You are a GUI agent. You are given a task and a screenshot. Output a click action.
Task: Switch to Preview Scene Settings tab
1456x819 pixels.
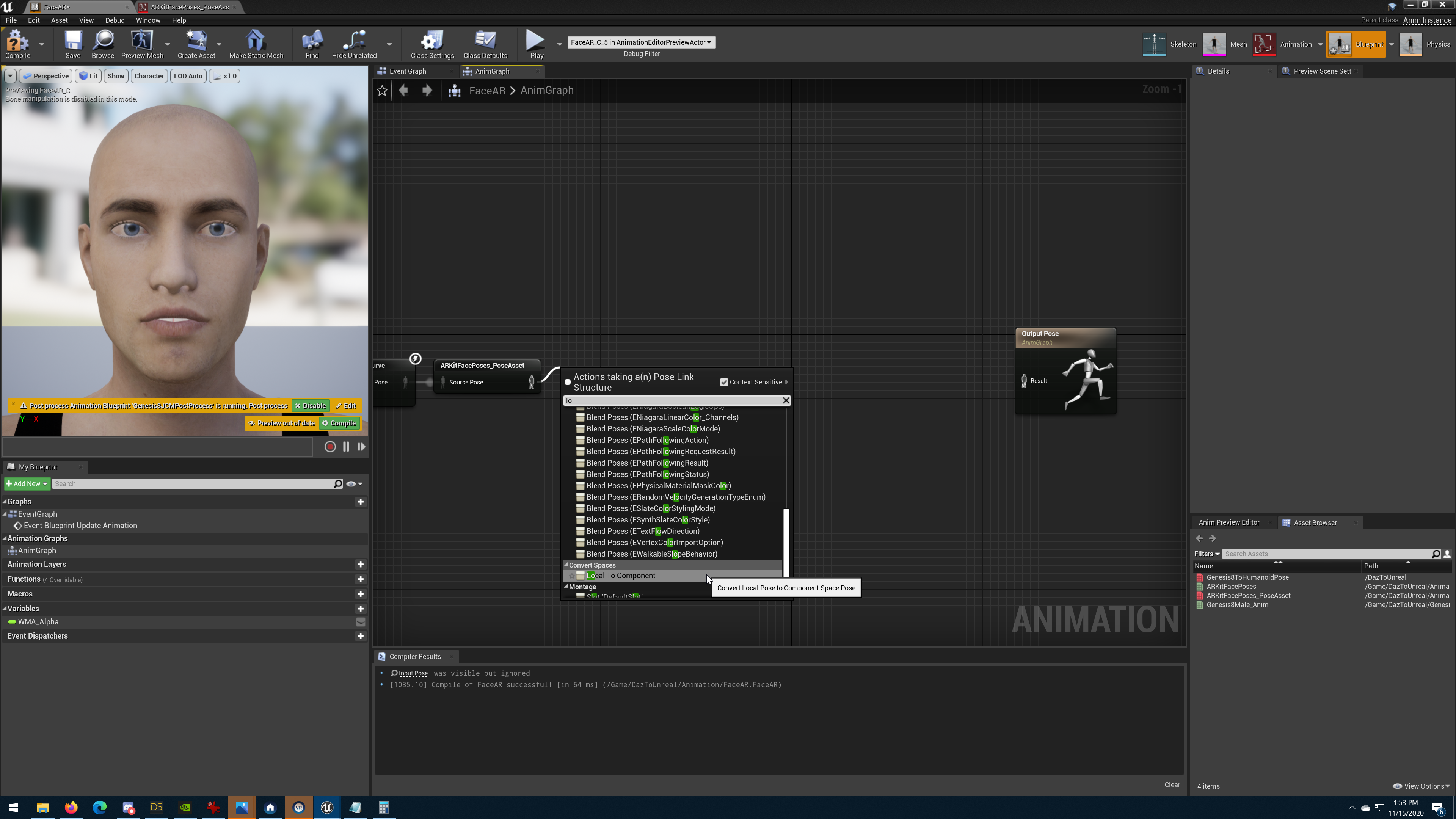tap(1321, 71)
